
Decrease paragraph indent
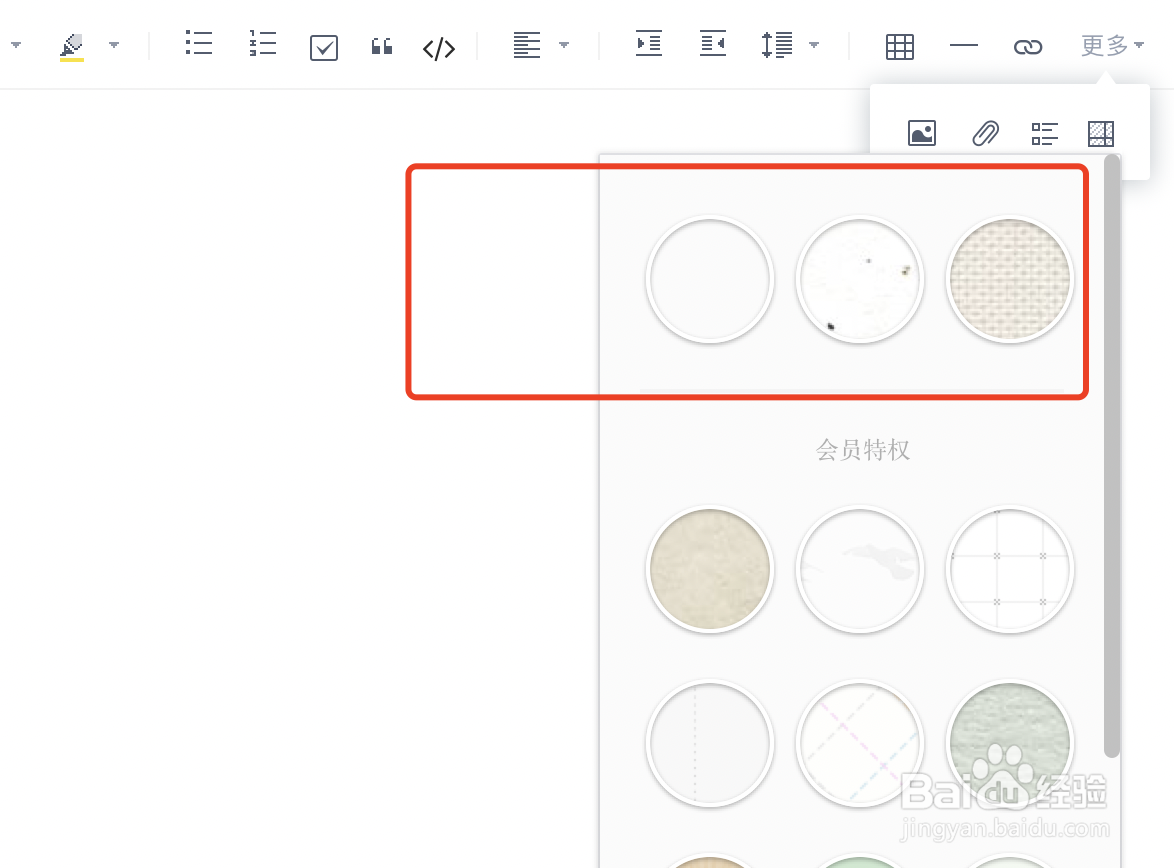(x=713, y=43)
